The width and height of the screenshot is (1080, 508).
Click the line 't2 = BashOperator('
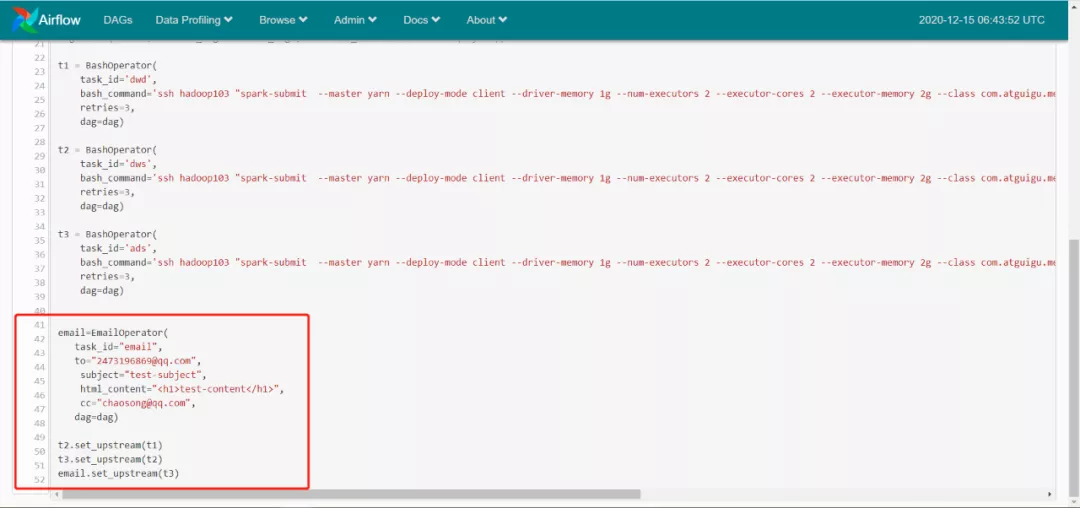click(x=107, y=150)
